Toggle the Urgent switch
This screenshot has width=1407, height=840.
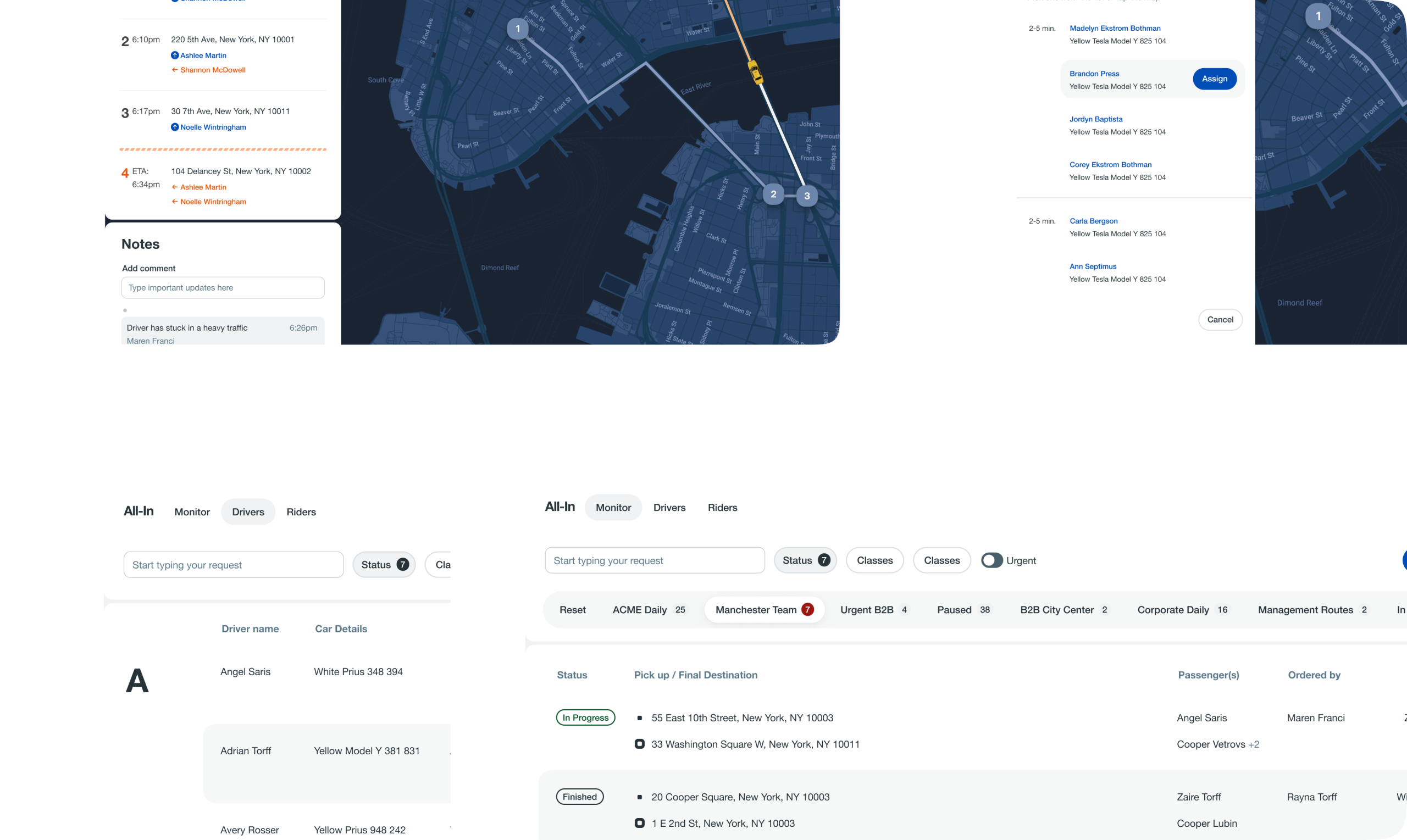pyautogui.click(x=991, y=560)
